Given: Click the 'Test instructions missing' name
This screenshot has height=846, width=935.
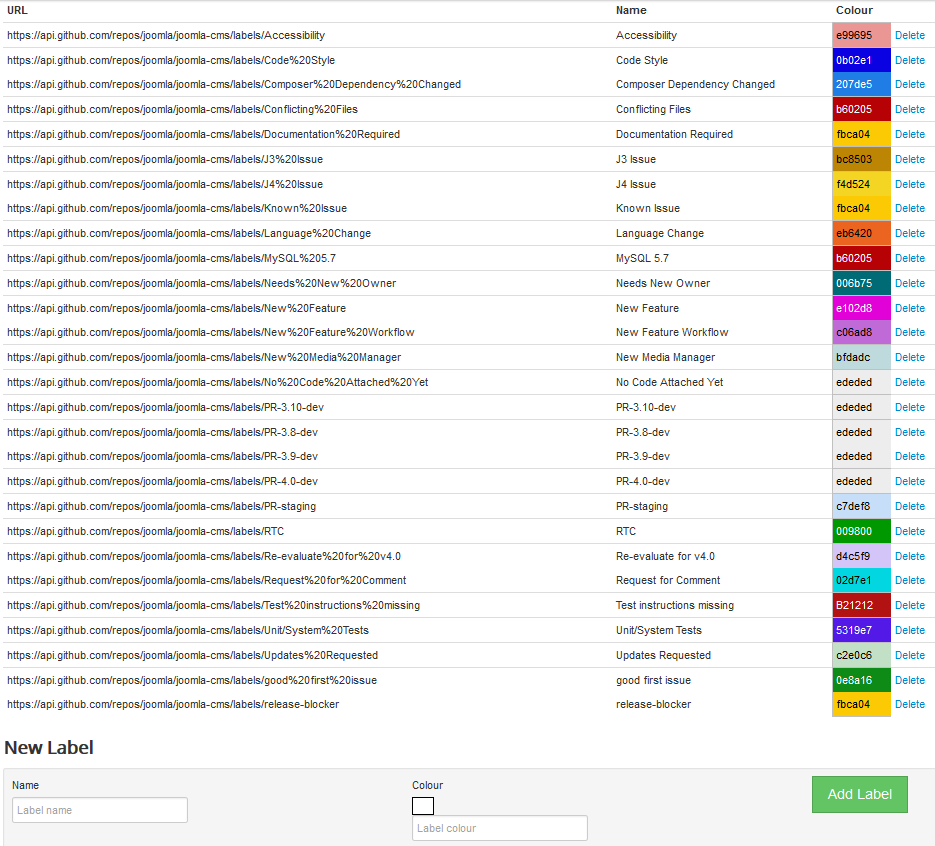Looking at the screenshot, I should tap(674, 605).
